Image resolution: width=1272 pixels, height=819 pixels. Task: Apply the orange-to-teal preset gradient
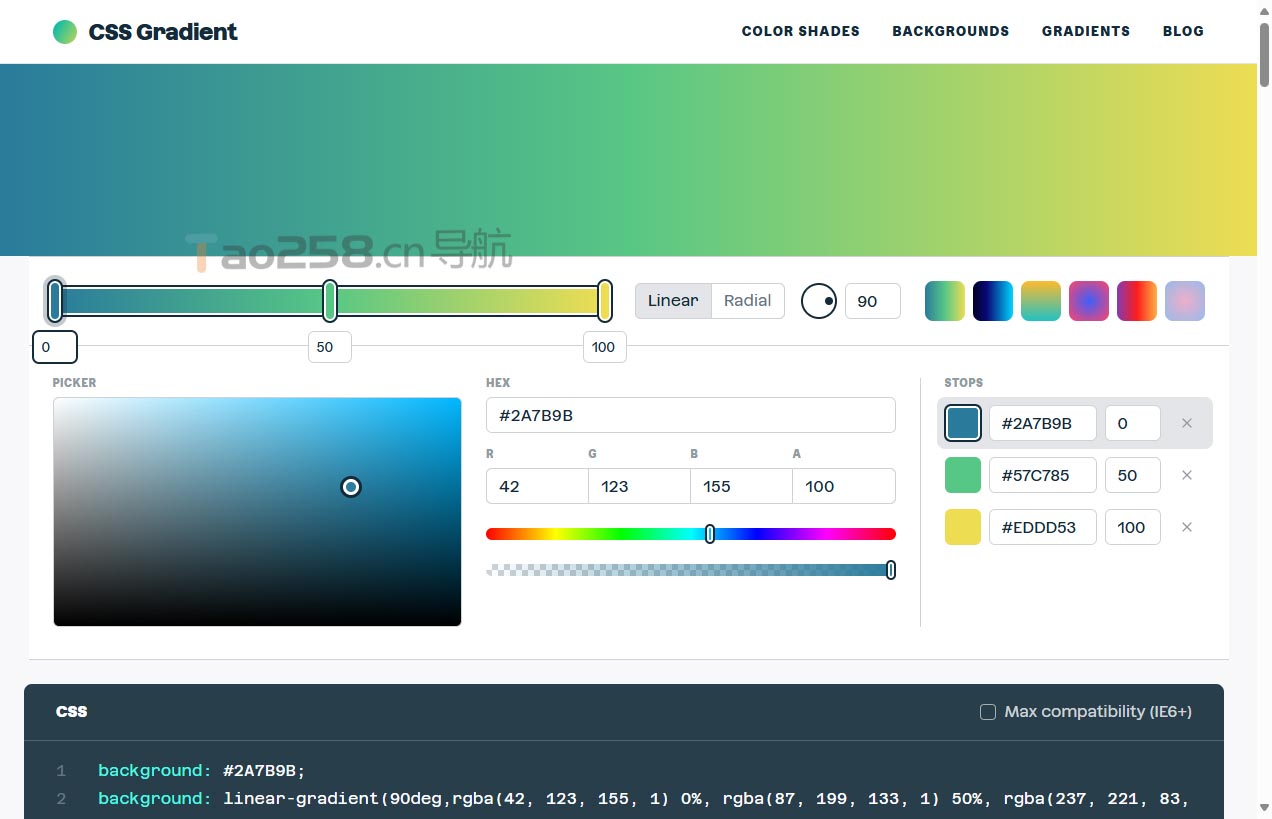pos(1041,301)
